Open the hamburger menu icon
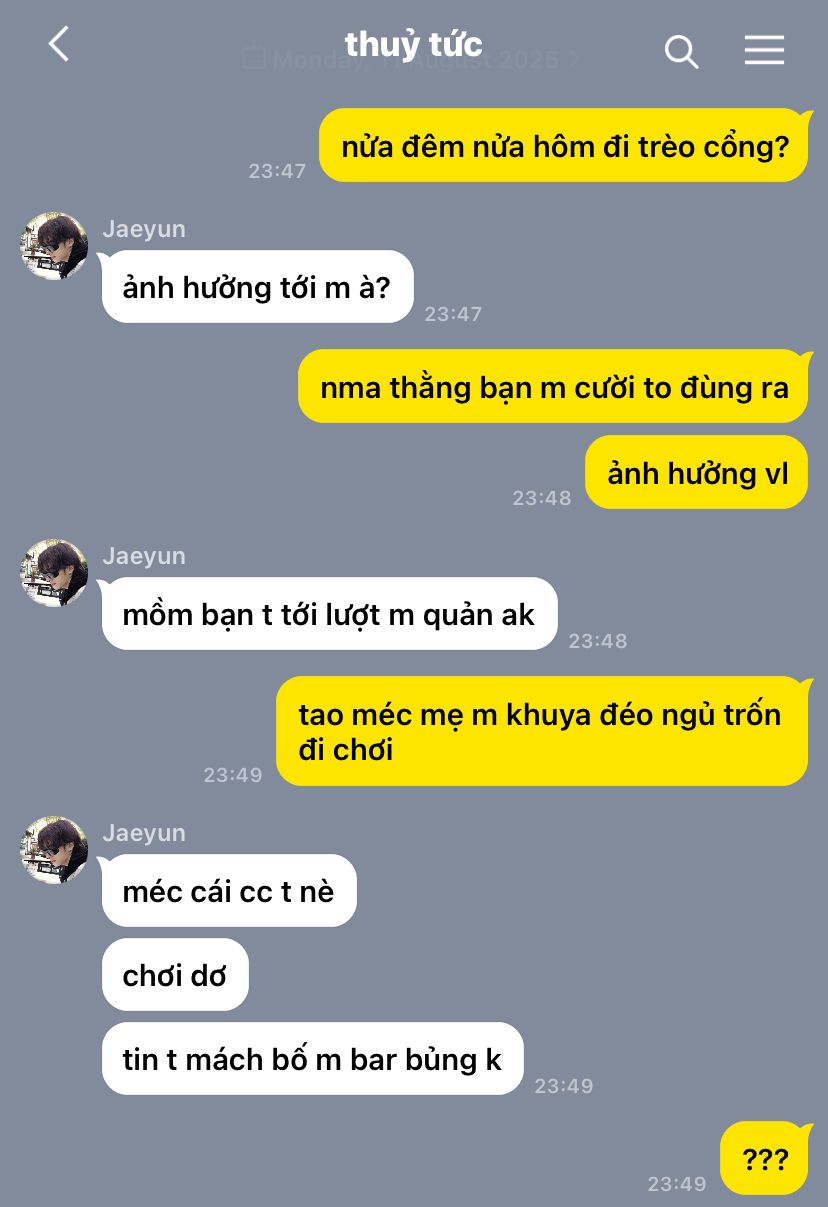828x1207 pixels. (764, 50)
